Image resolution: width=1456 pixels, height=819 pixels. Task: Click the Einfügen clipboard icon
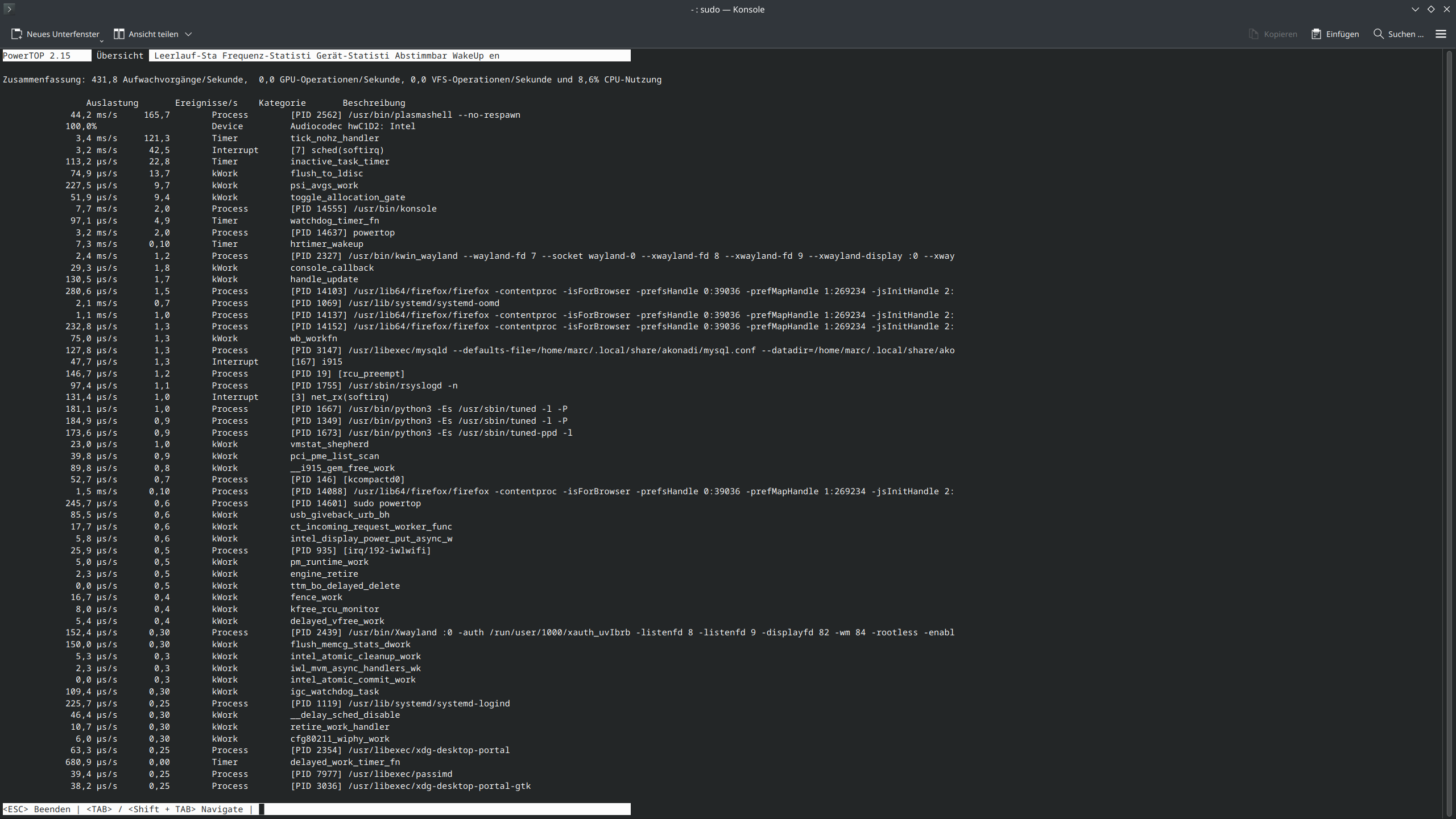point(1317,34)
